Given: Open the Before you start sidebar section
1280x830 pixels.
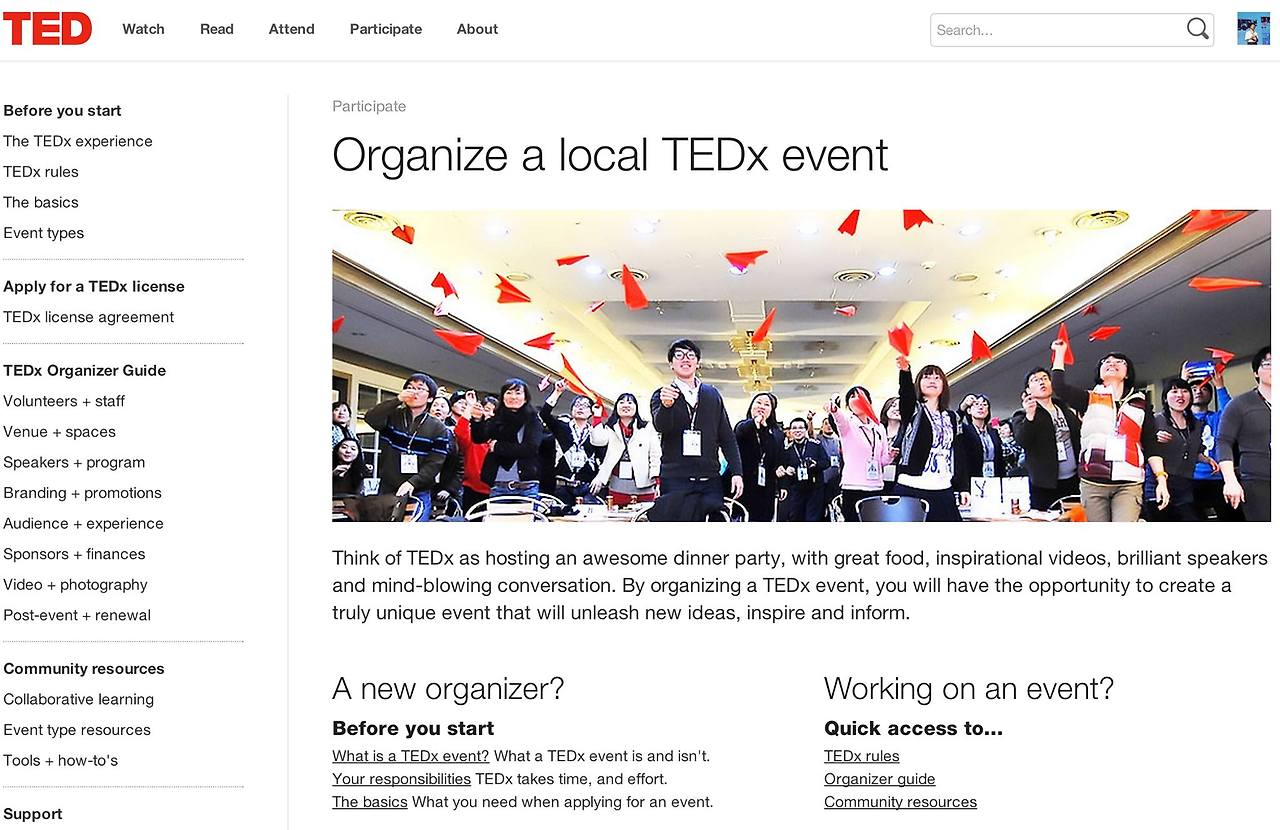Looking at the screenshot, I should tap(62, 111).
